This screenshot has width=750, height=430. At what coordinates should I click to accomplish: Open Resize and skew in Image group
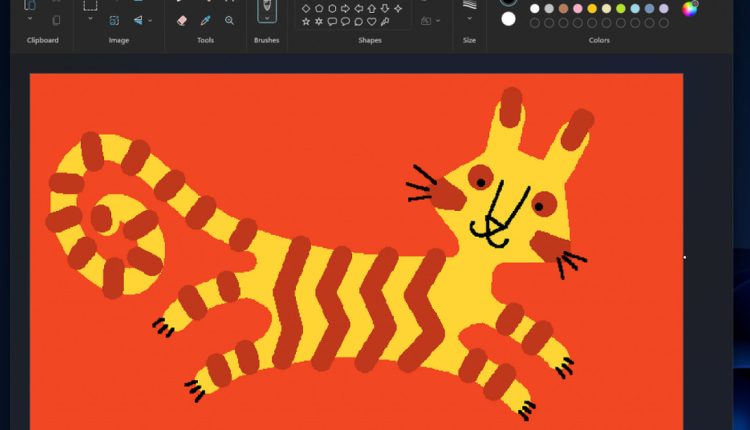pyautogui.click(x=114, y=20)
